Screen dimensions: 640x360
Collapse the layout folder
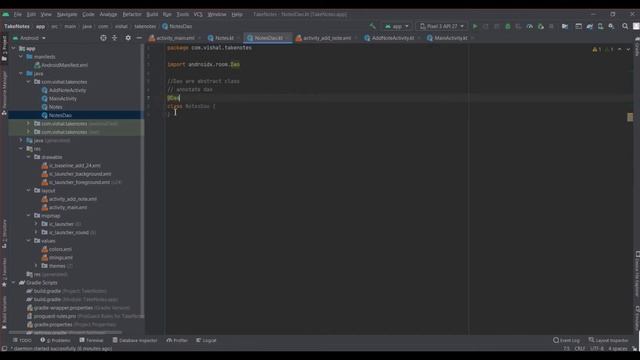(29, 191)
